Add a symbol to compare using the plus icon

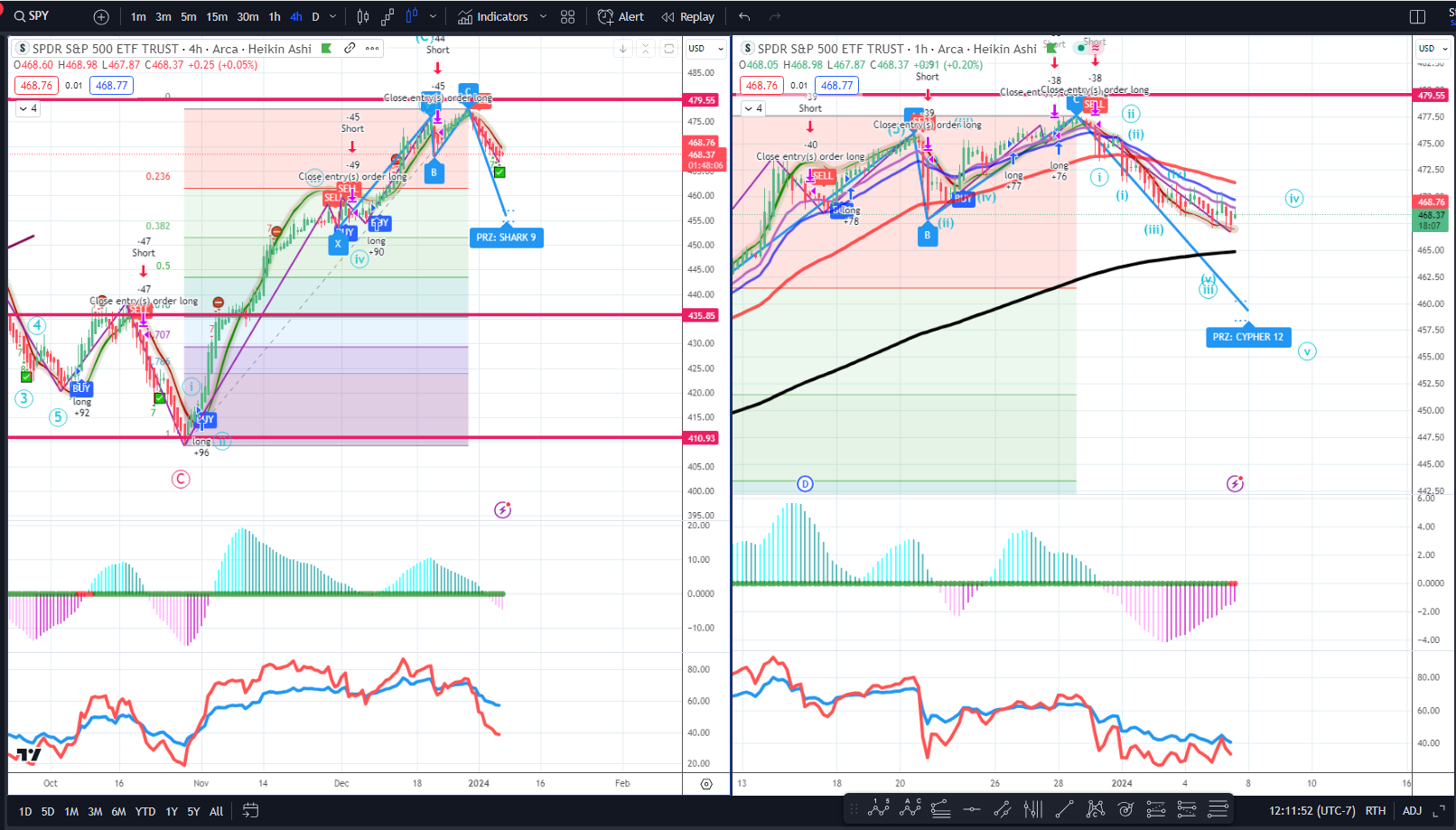coord(101,16)
